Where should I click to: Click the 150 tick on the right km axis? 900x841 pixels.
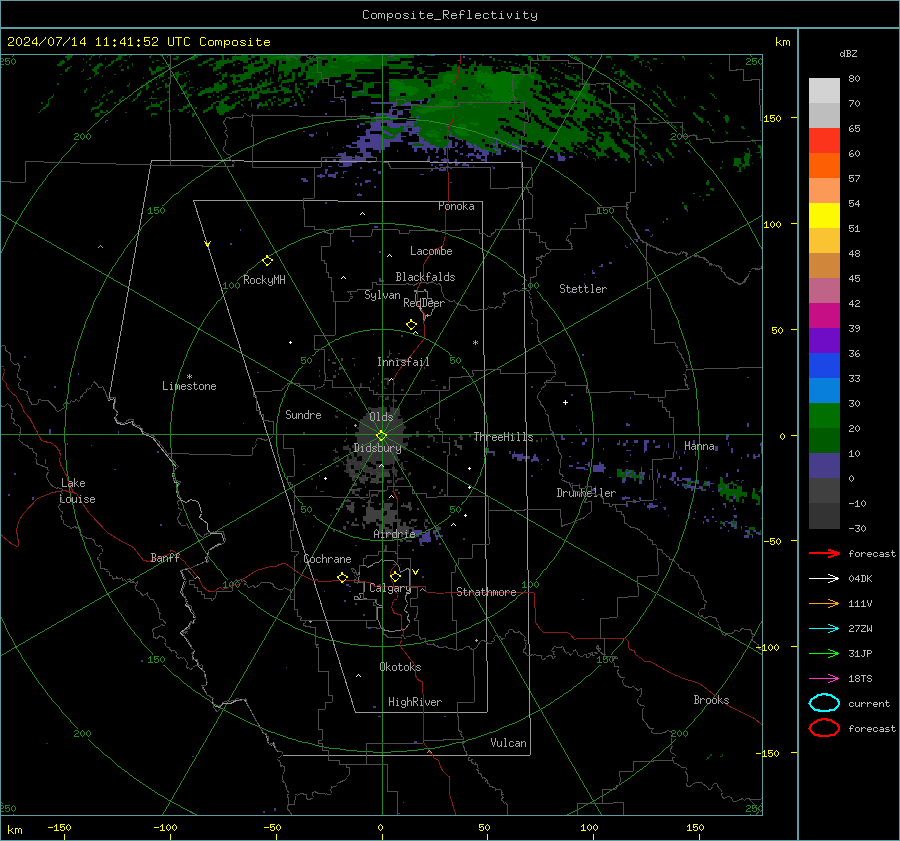pos(773,118)
